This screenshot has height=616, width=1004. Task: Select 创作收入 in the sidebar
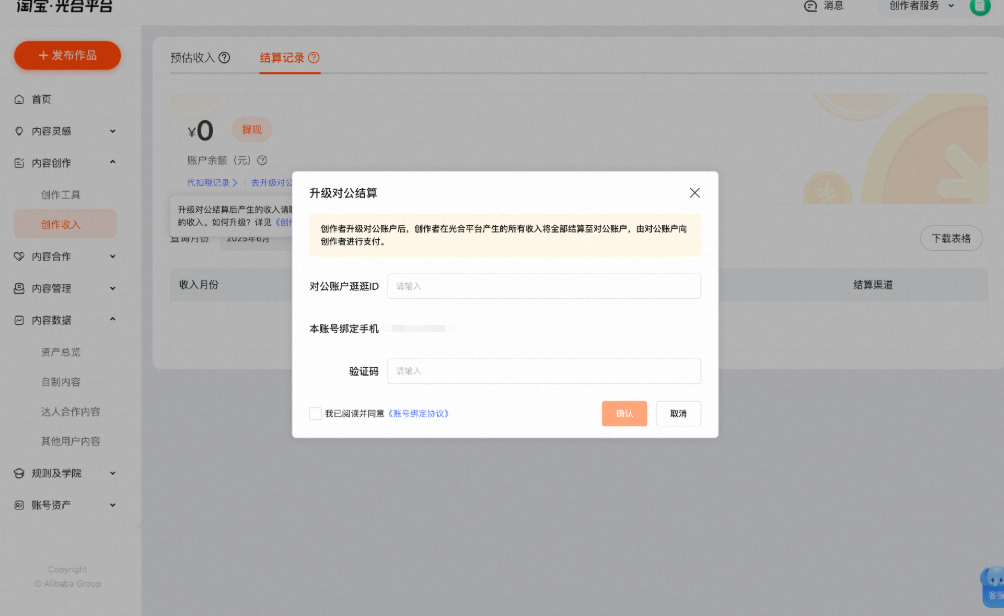click(65, 224)
